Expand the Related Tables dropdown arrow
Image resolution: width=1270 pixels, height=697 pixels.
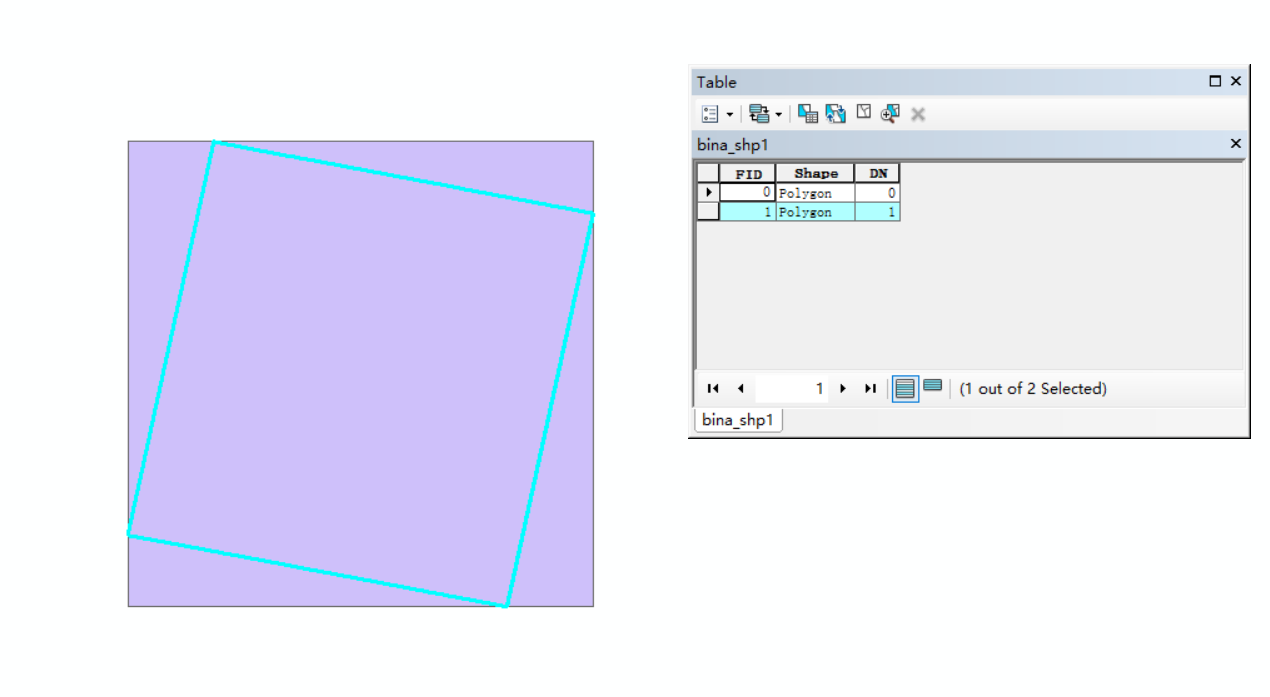point(778,114)
